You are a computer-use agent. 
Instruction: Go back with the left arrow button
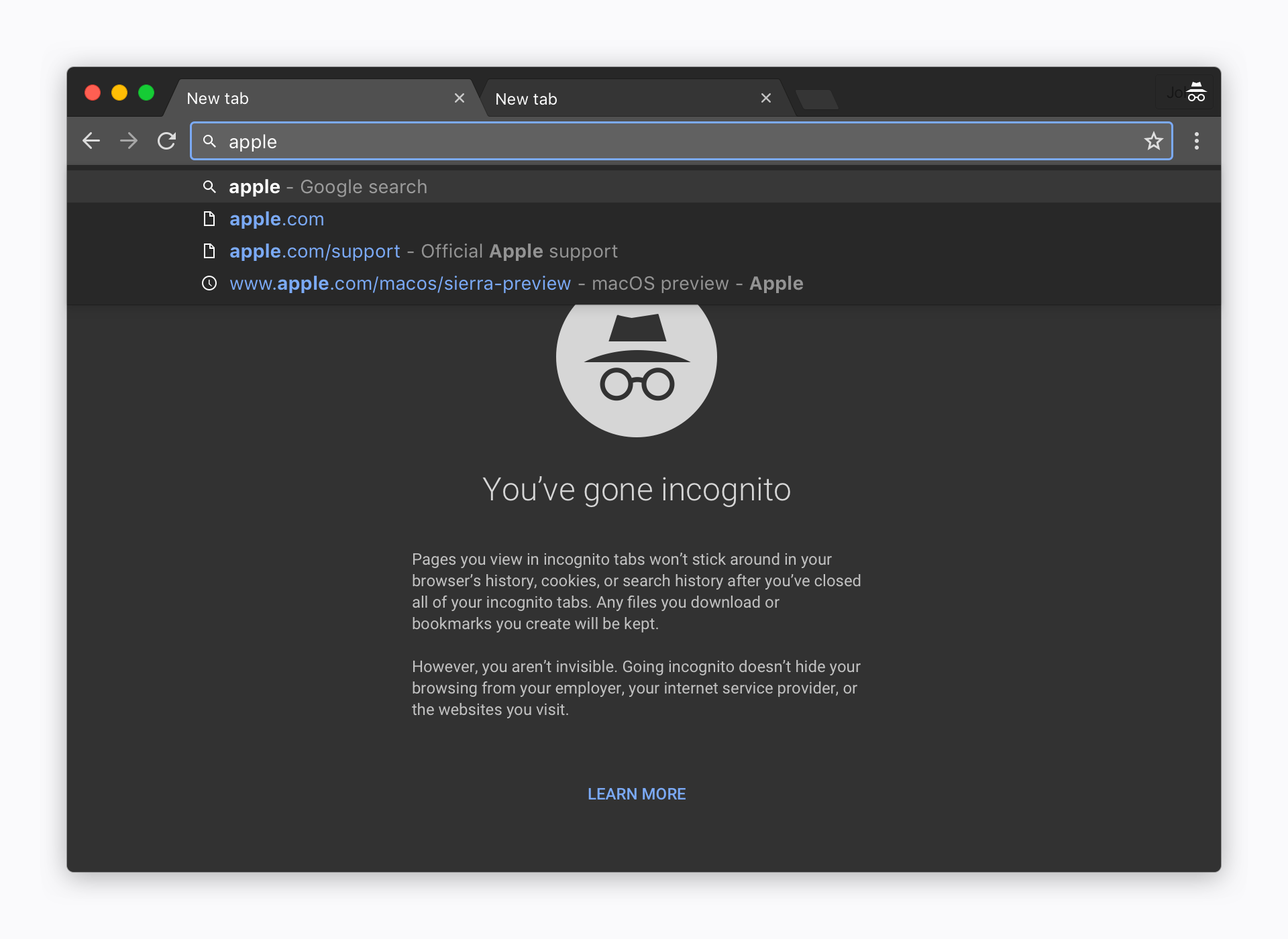(x=91, y=141)
